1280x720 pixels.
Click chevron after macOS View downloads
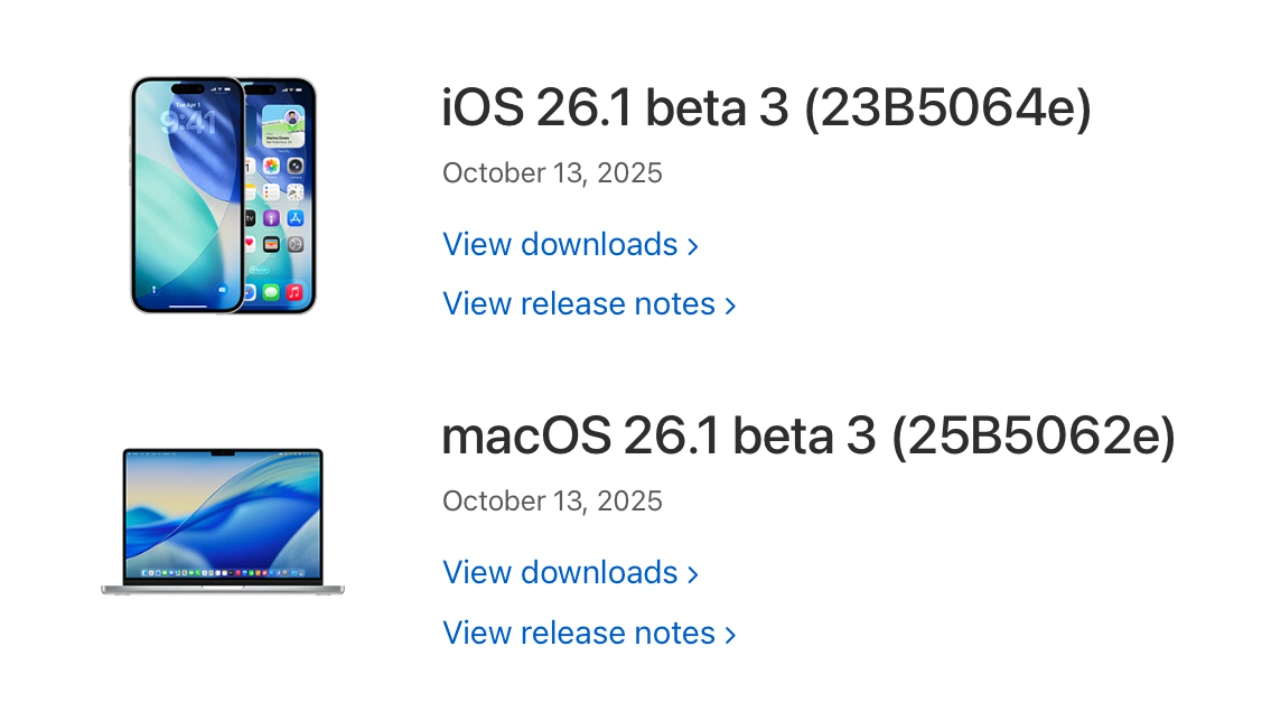tap(693, 575)
